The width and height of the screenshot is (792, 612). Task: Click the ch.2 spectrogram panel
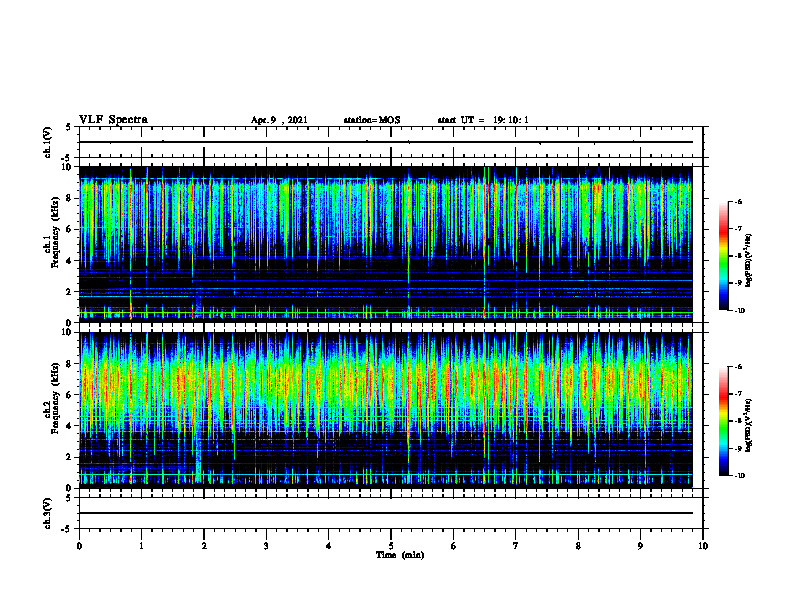[x=386, y=410]
